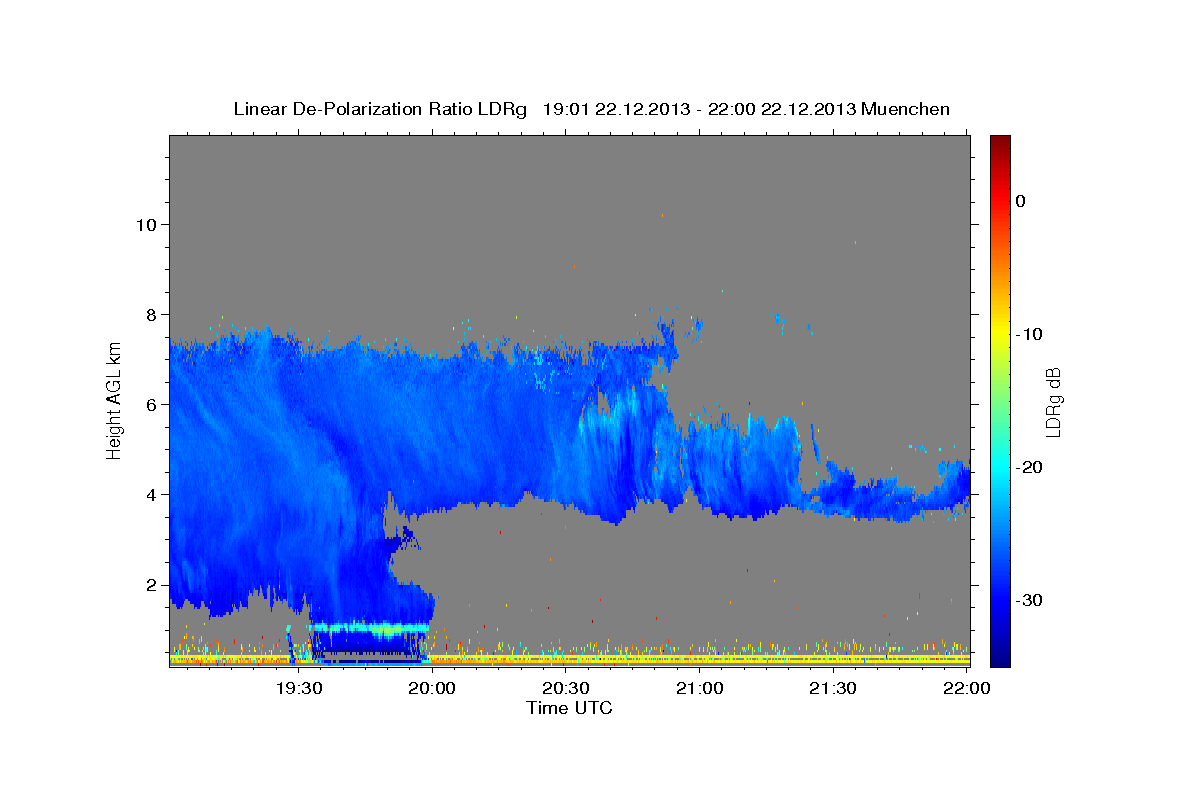The width and height of the screenshot is (1200, 800).
Task: Click the 22:00 time tick label
Action: [968, 689]
